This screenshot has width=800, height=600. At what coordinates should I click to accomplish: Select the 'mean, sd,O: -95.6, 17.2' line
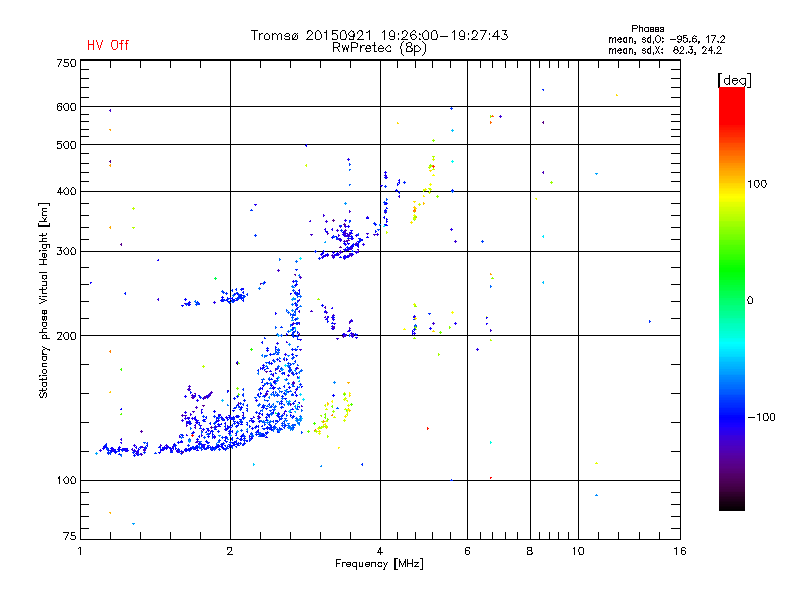[666, 39]
